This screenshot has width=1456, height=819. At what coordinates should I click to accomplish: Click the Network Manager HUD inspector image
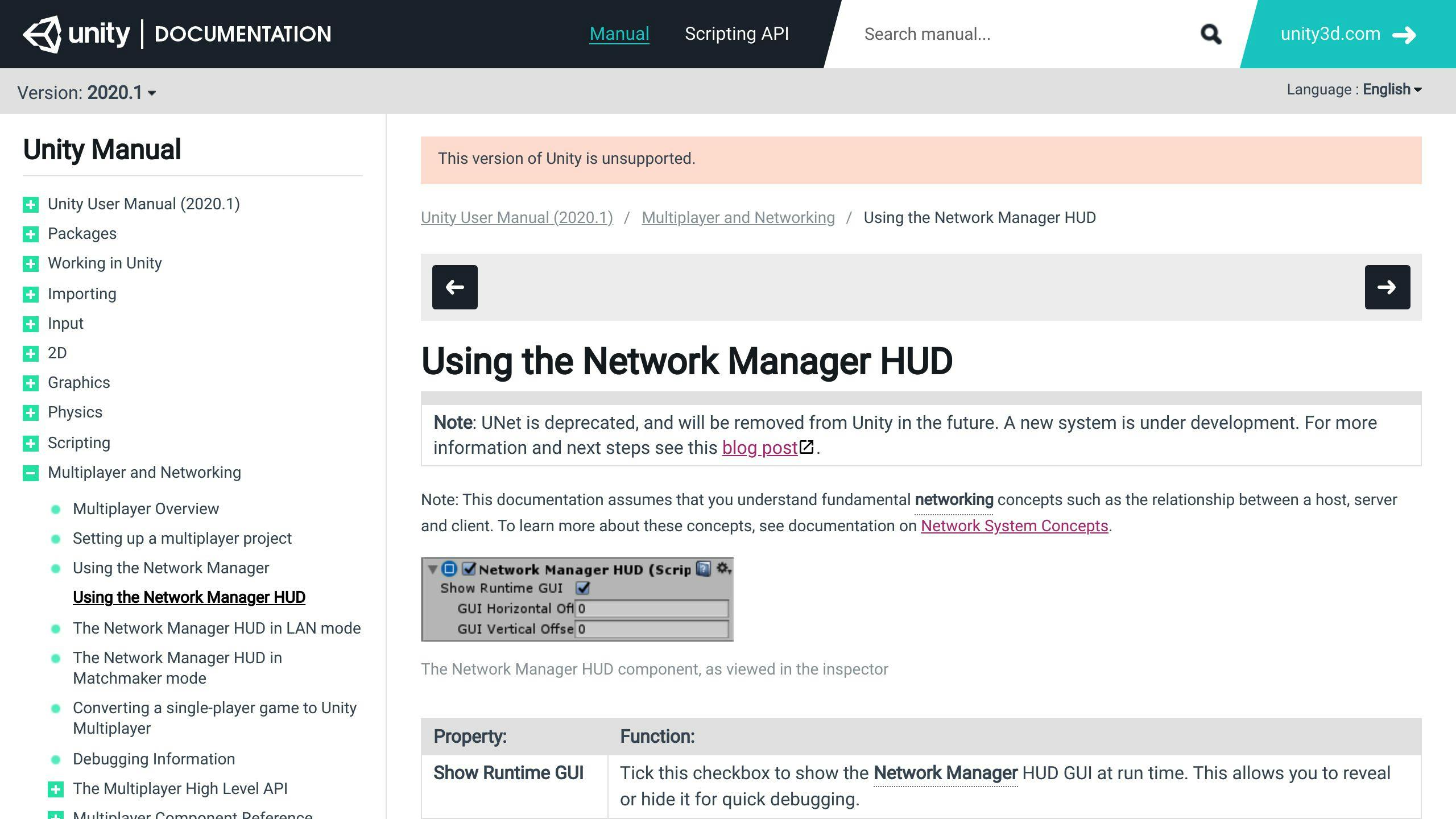577,599
